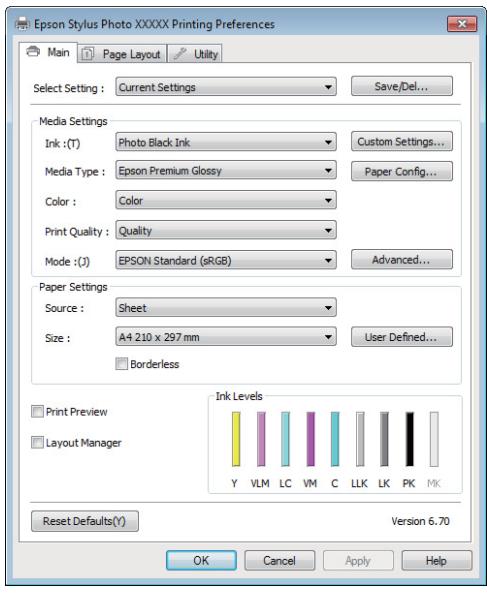Expand the Mode dropdown EPSON Standard (sRGB)
The image size is (487, 593).
(226, 260)
